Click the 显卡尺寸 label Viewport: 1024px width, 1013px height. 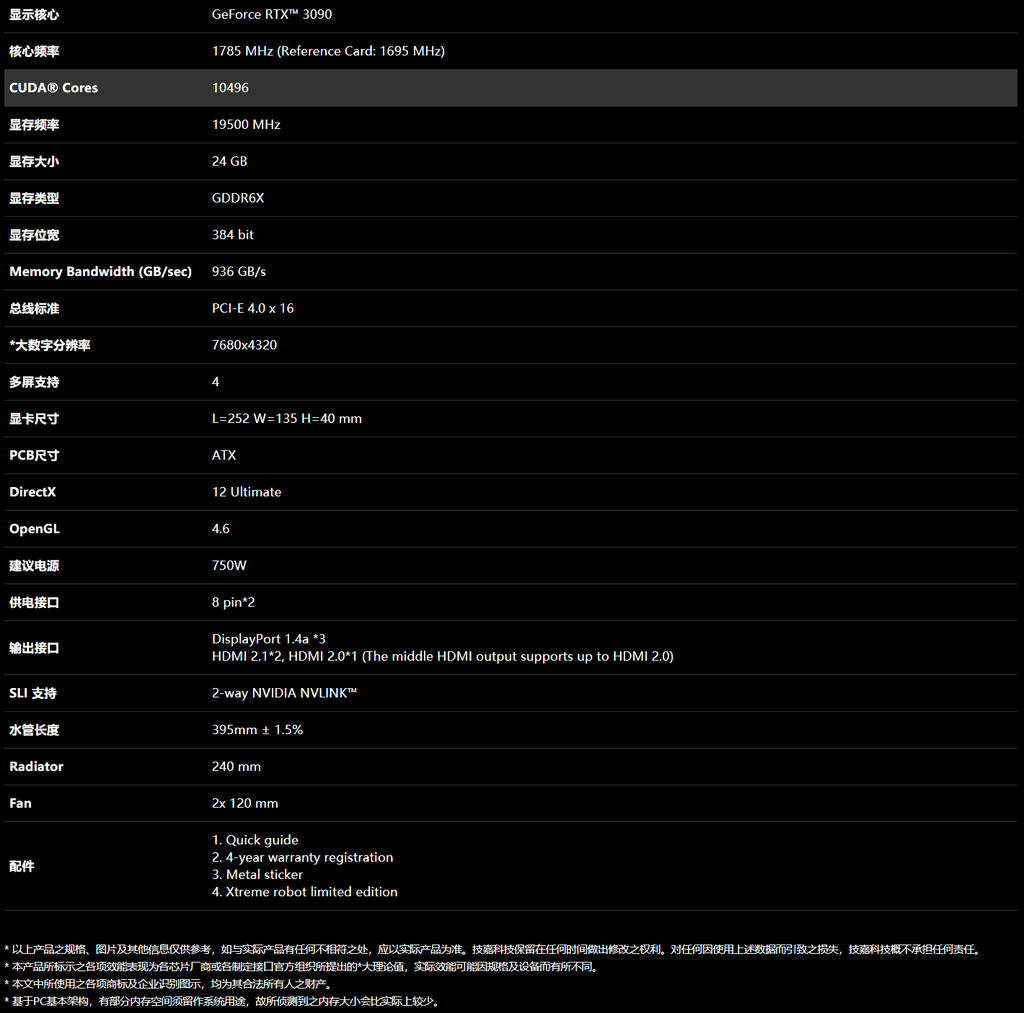pyautogui.click(x=34, y=419)
